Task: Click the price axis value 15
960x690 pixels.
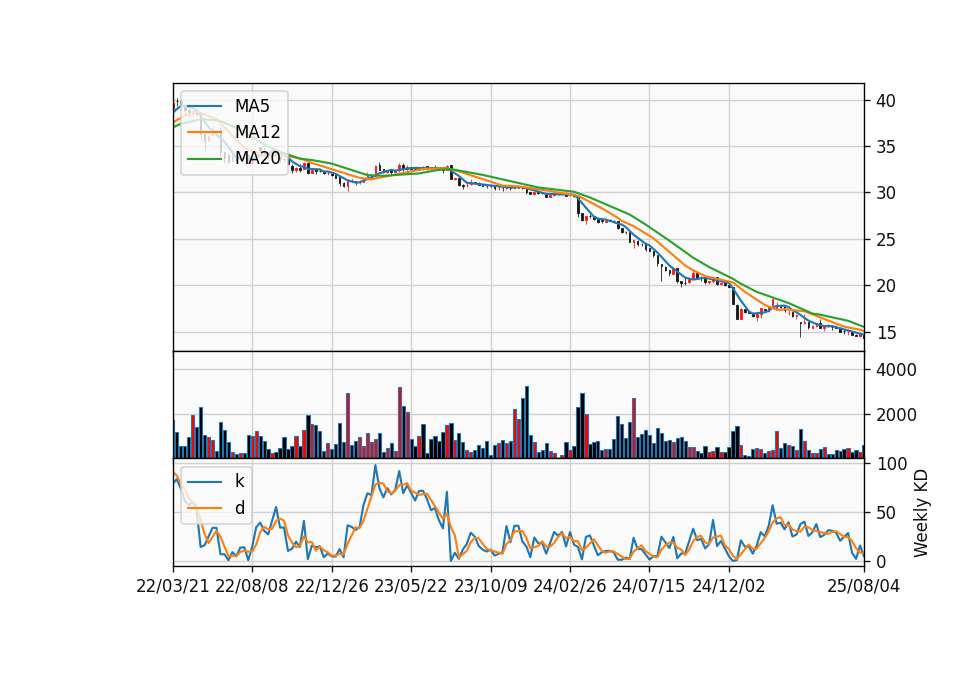Action: [x=886, y=332]
